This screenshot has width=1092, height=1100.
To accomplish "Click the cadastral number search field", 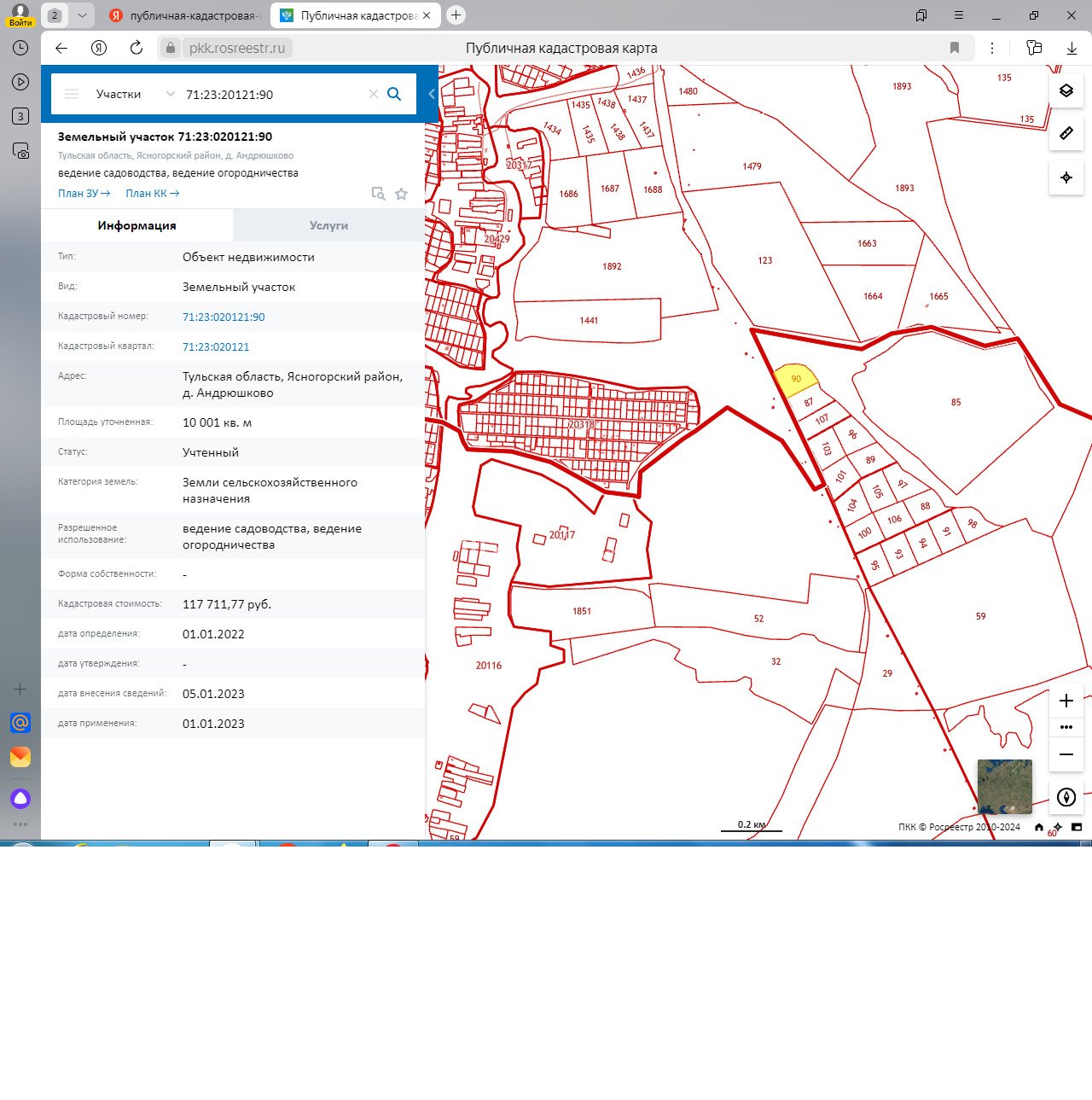I will (273, 94).
